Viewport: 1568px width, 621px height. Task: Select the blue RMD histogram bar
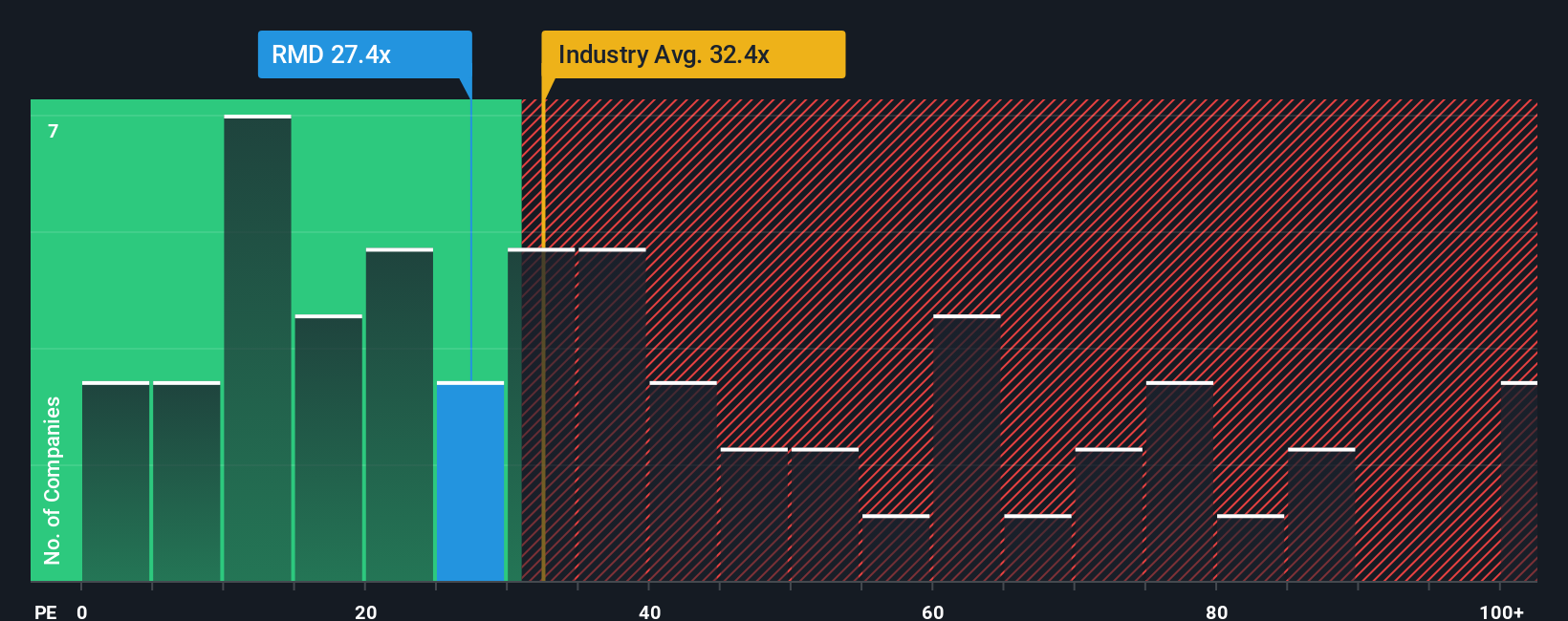470,482
